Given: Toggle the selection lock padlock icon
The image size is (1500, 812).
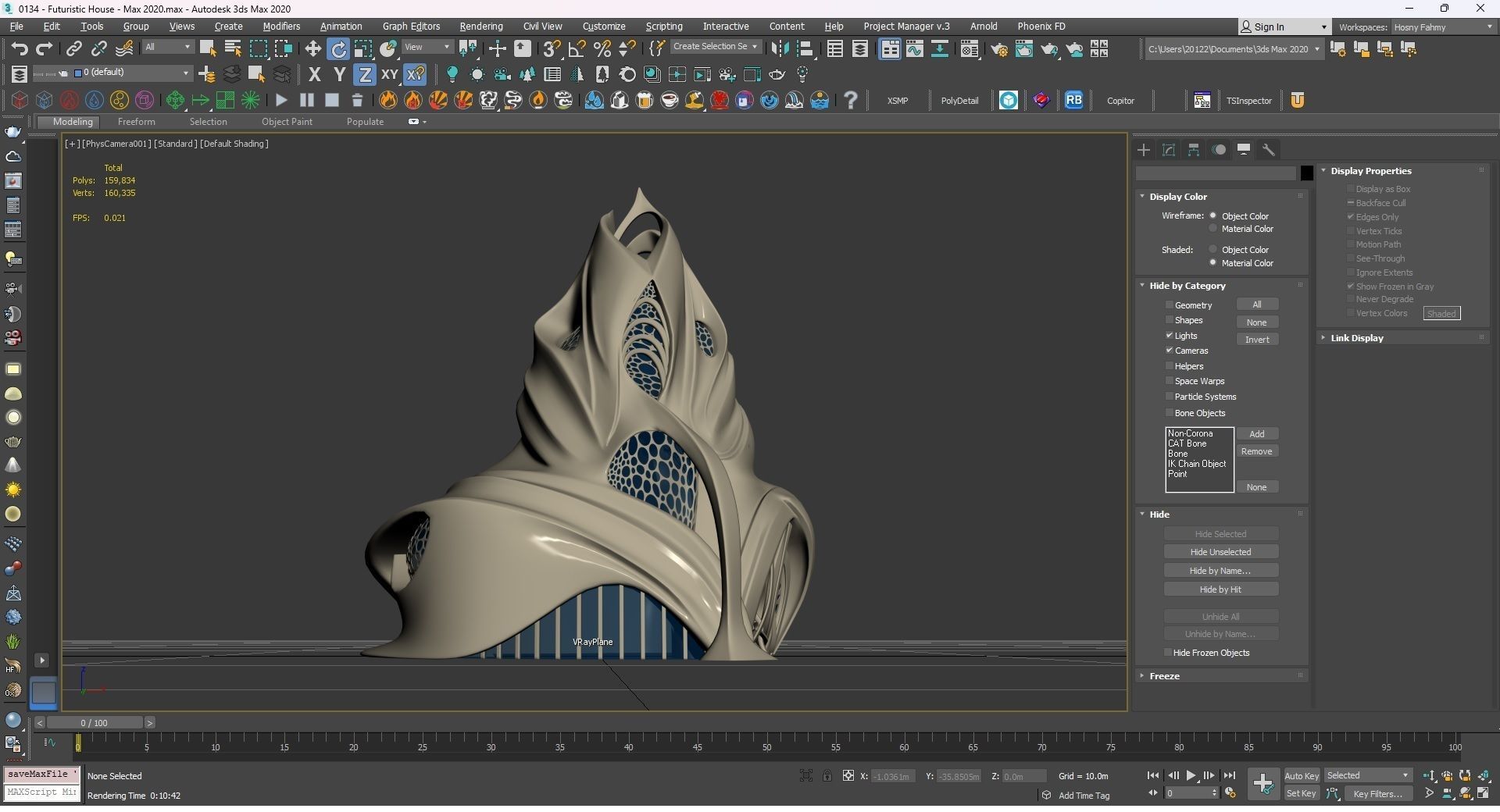Looking at the screenshot, I should tap(827, 775).
